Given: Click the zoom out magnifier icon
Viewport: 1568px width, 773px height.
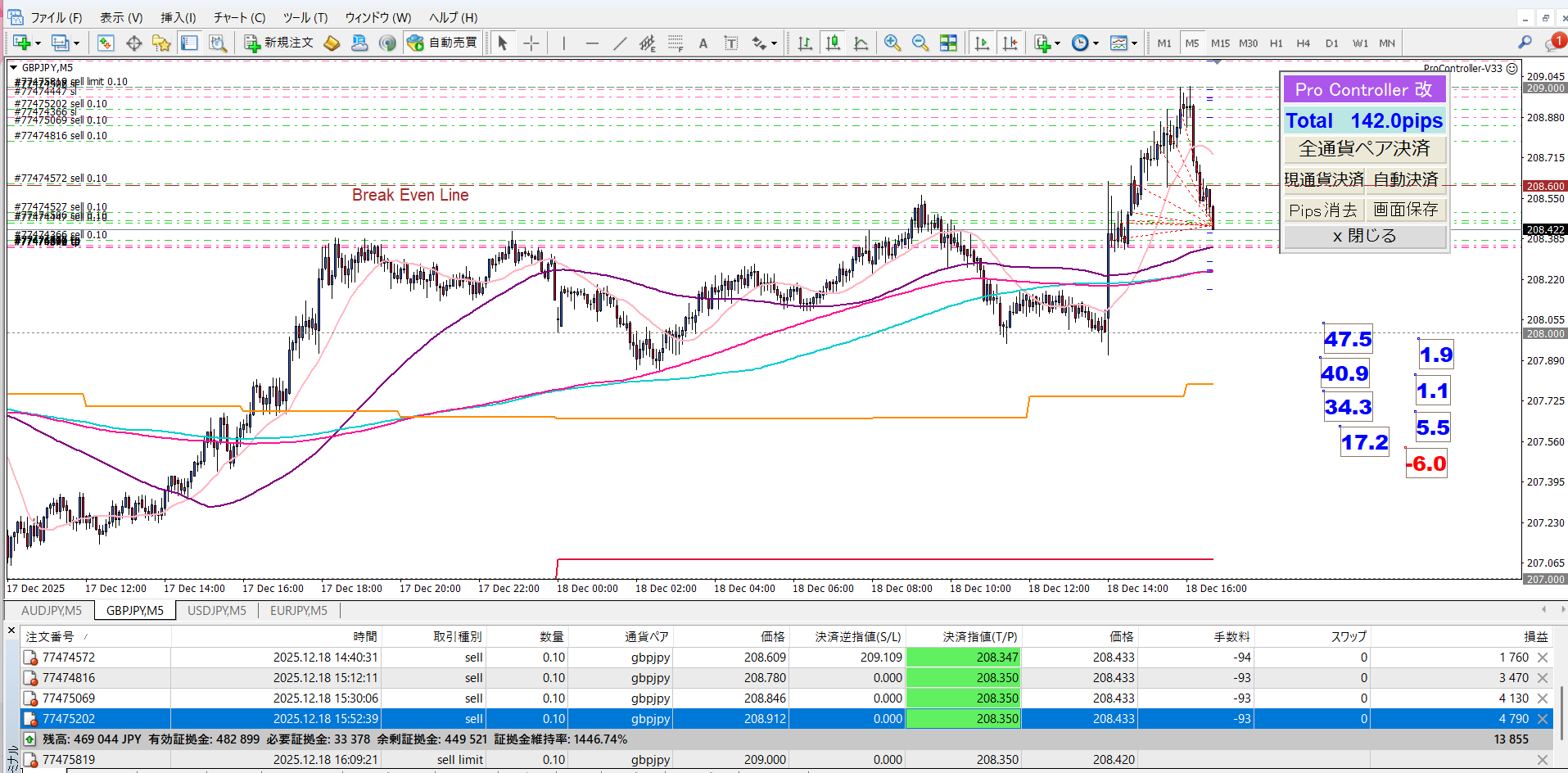Looking at the screenshot, I should 920,43.
